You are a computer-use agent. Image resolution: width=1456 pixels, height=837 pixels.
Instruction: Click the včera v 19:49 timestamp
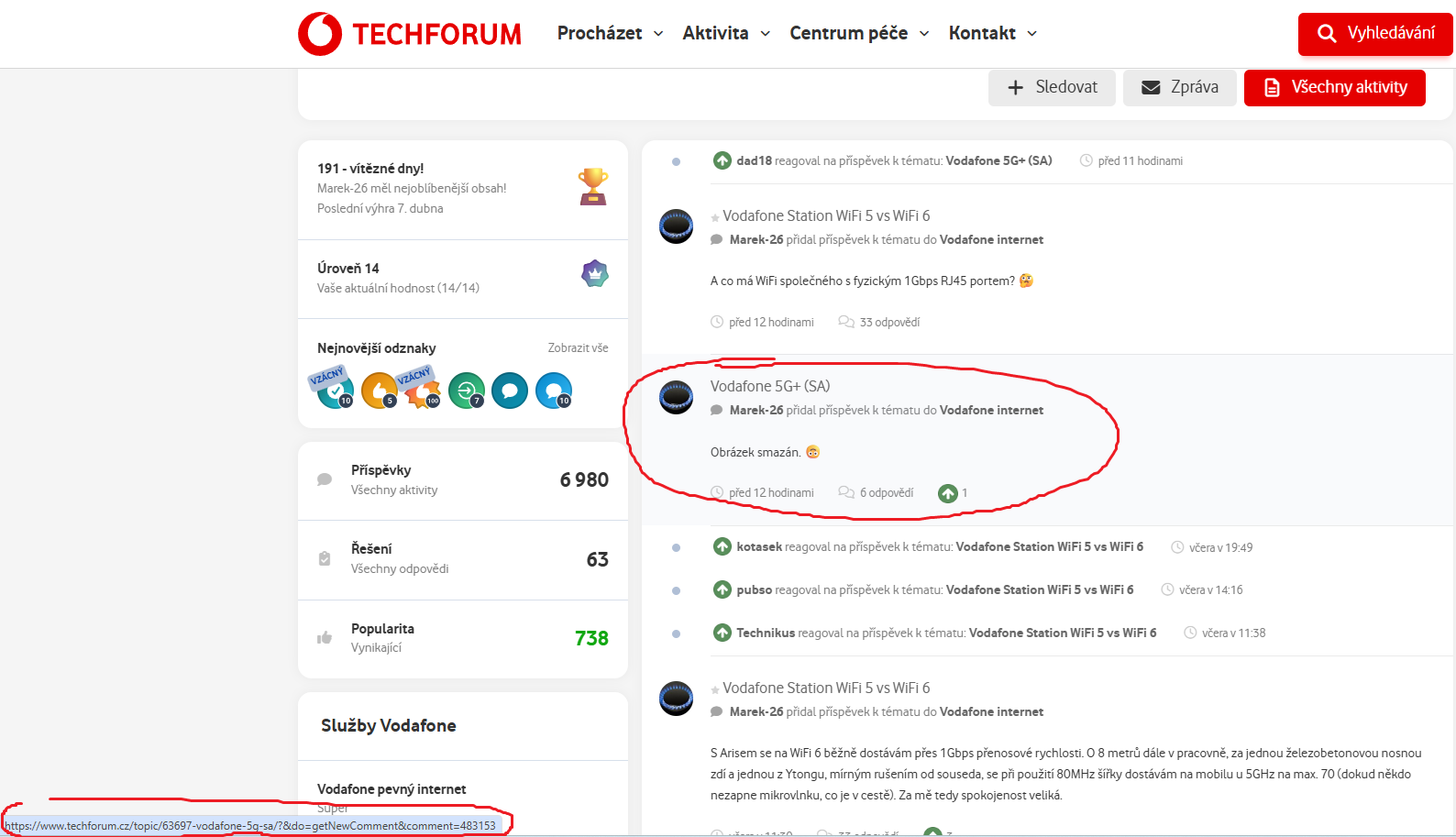tap(1220, 547)
